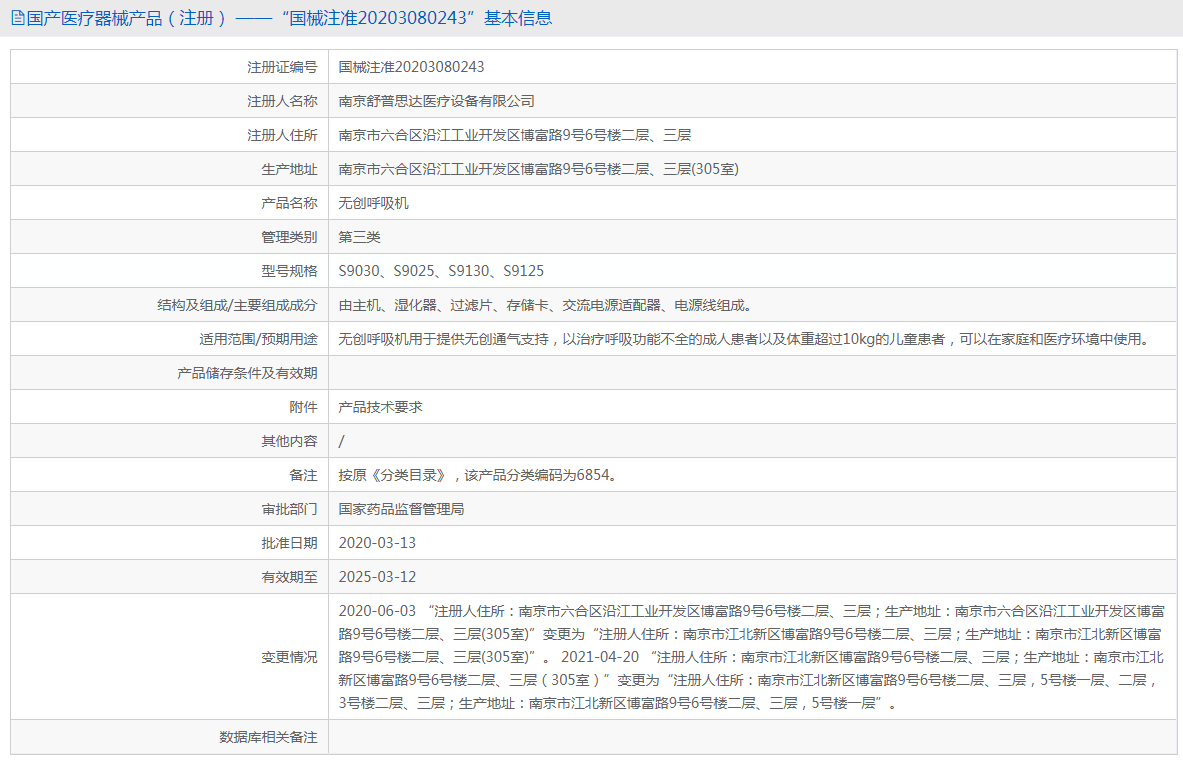The image size is (1183, 763).
Task: Click the 注册人住所 label
Action: pos(282,135)
